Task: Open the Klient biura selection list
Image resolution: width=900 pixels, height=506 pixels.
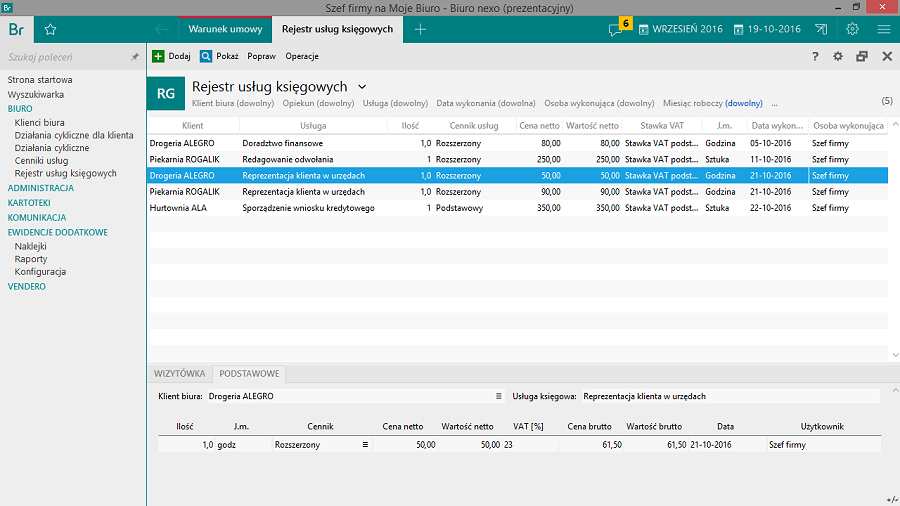Action: click(498, 396)
